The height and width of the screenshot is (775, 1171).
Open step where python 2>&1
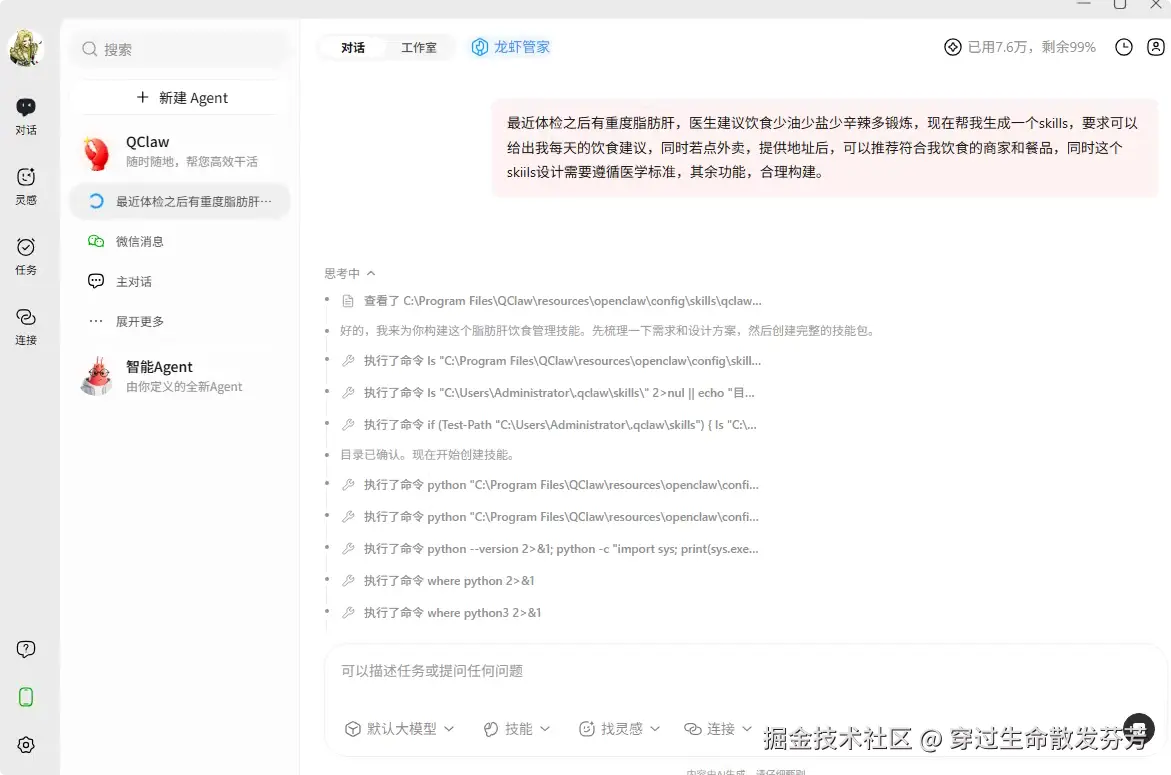click(438, 581)
